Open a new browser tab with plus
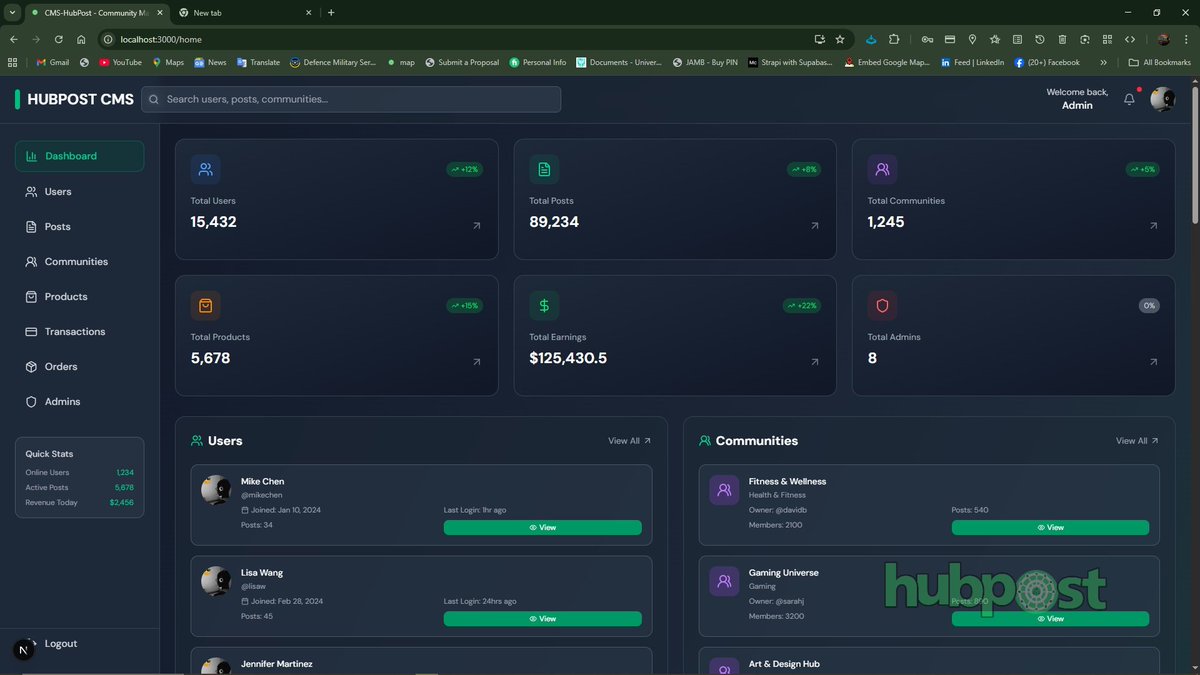 331,13
